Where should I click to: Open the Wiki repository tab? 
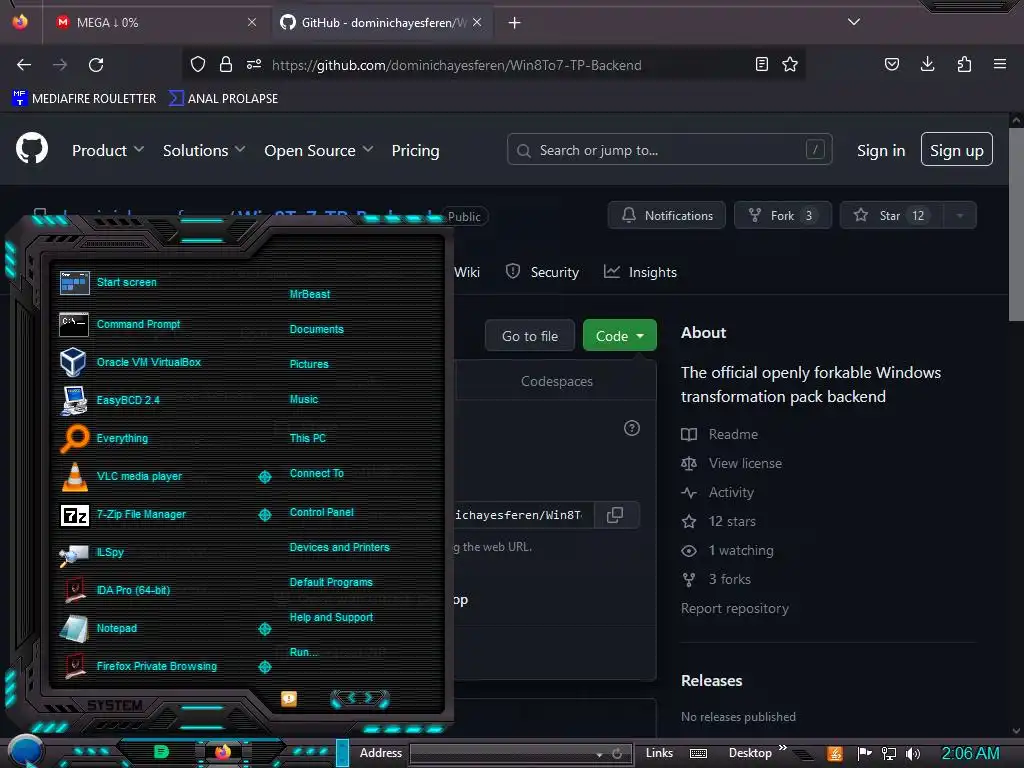467,272
